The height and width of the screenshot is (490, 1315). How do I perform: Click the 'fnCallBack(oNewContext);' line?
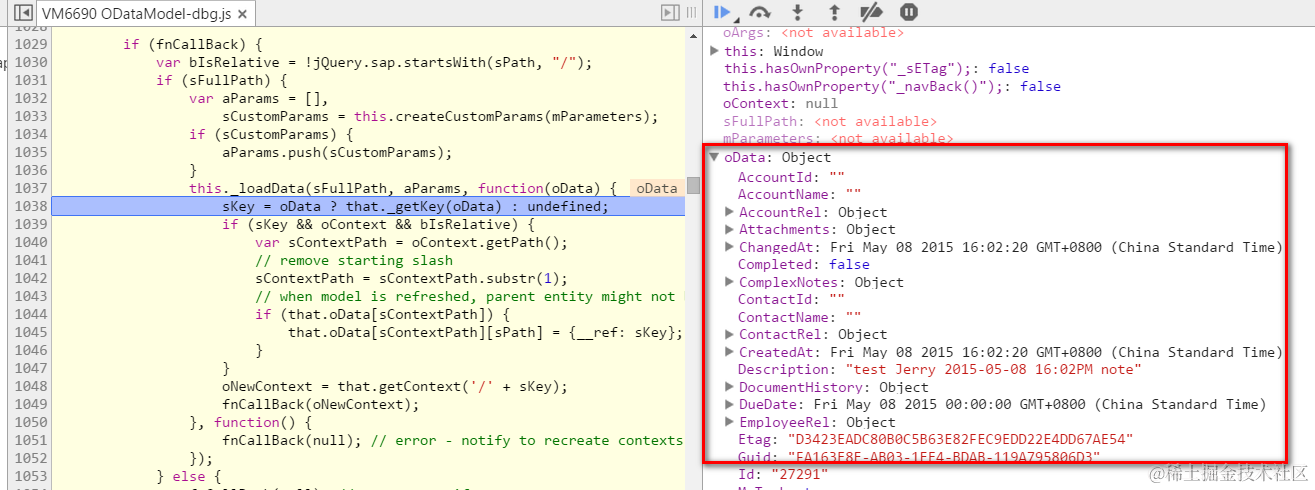(x=320, y=404)
